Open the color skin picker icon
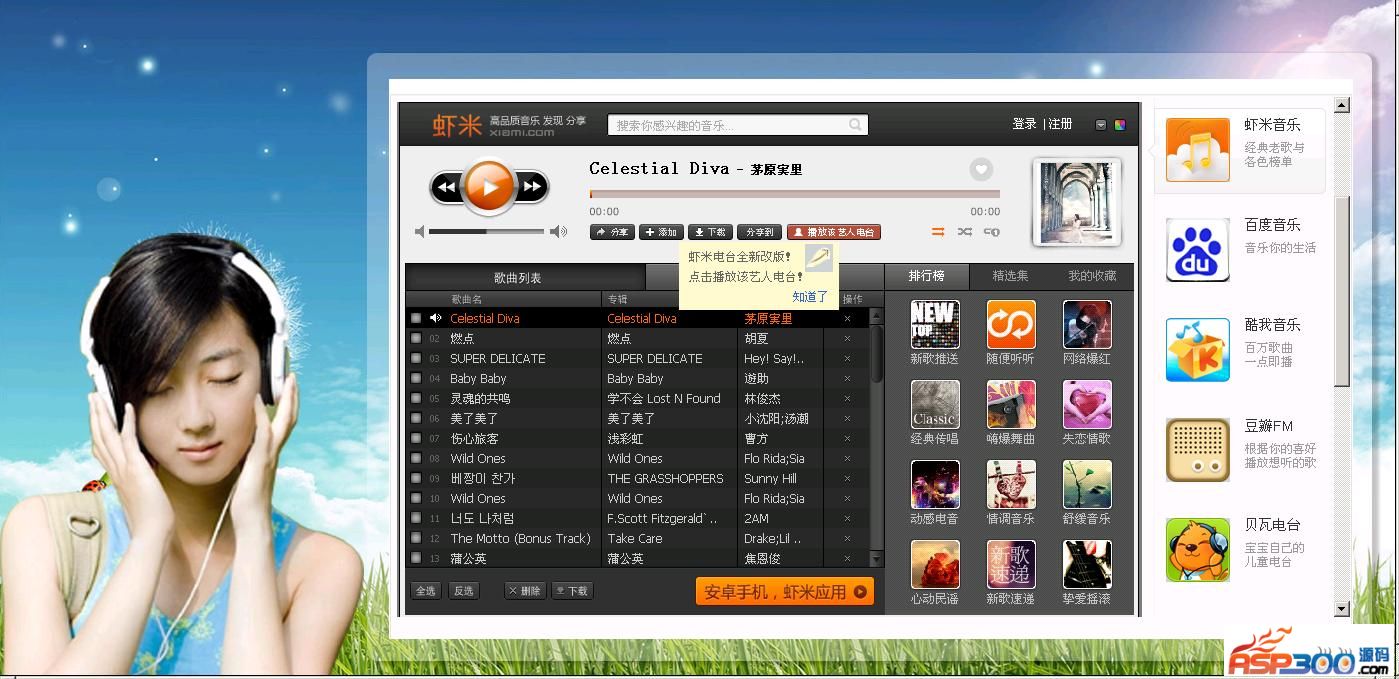 (1120, 125)
